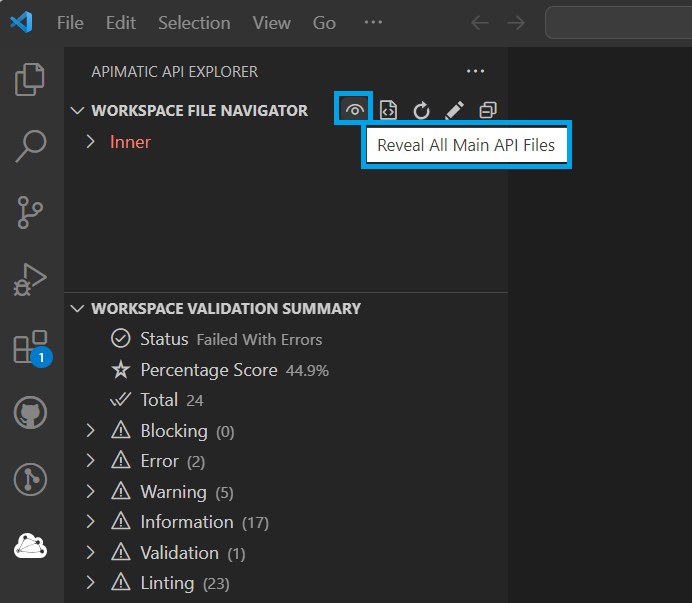Open the View menu
Screen dimensions: 692x603
pyautogui.click(x=271, y=23)
